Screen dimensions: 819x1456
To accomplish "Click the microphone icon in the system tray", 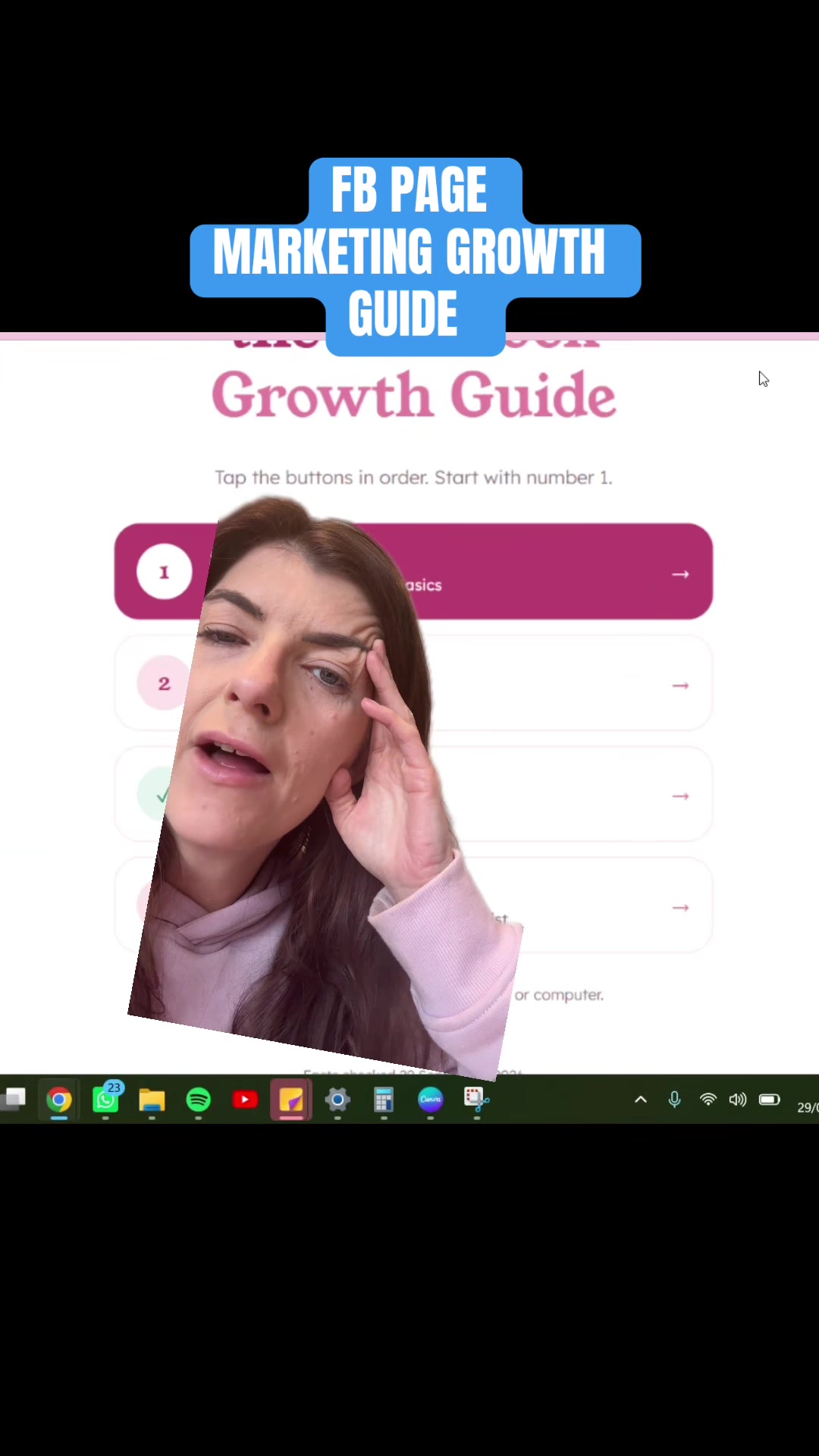I will click(x=674, y=1100).
